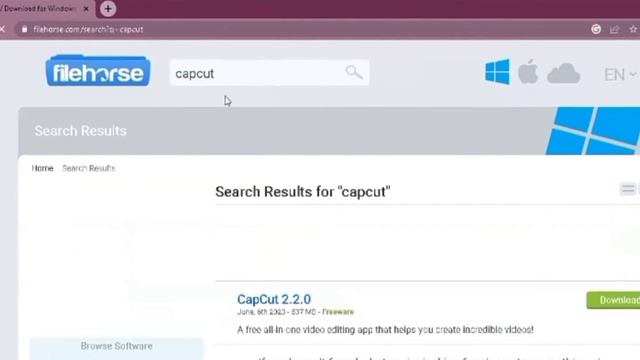Go to the Home breadcrumb link

[42, 168]
